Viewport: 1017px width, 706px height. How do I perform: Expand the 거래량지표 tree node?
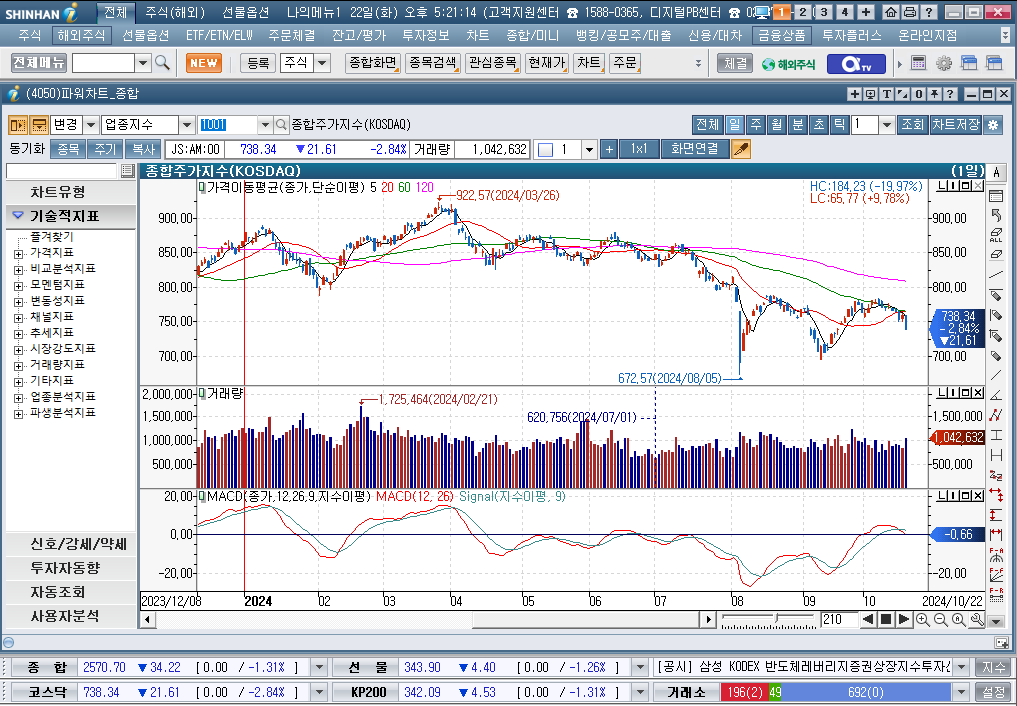pyautogui.click(x=19, y=366)
